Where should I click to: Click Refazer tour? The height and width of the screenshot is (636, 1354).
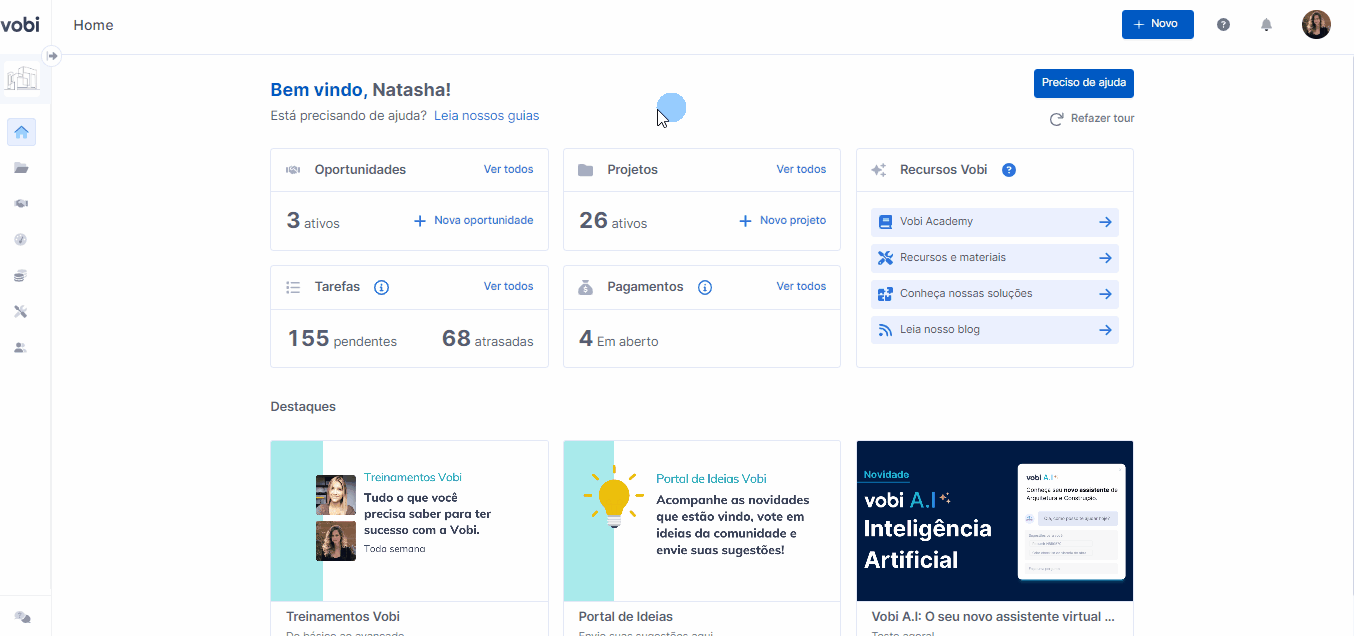pyautogui.click(x=1092, y=119)
